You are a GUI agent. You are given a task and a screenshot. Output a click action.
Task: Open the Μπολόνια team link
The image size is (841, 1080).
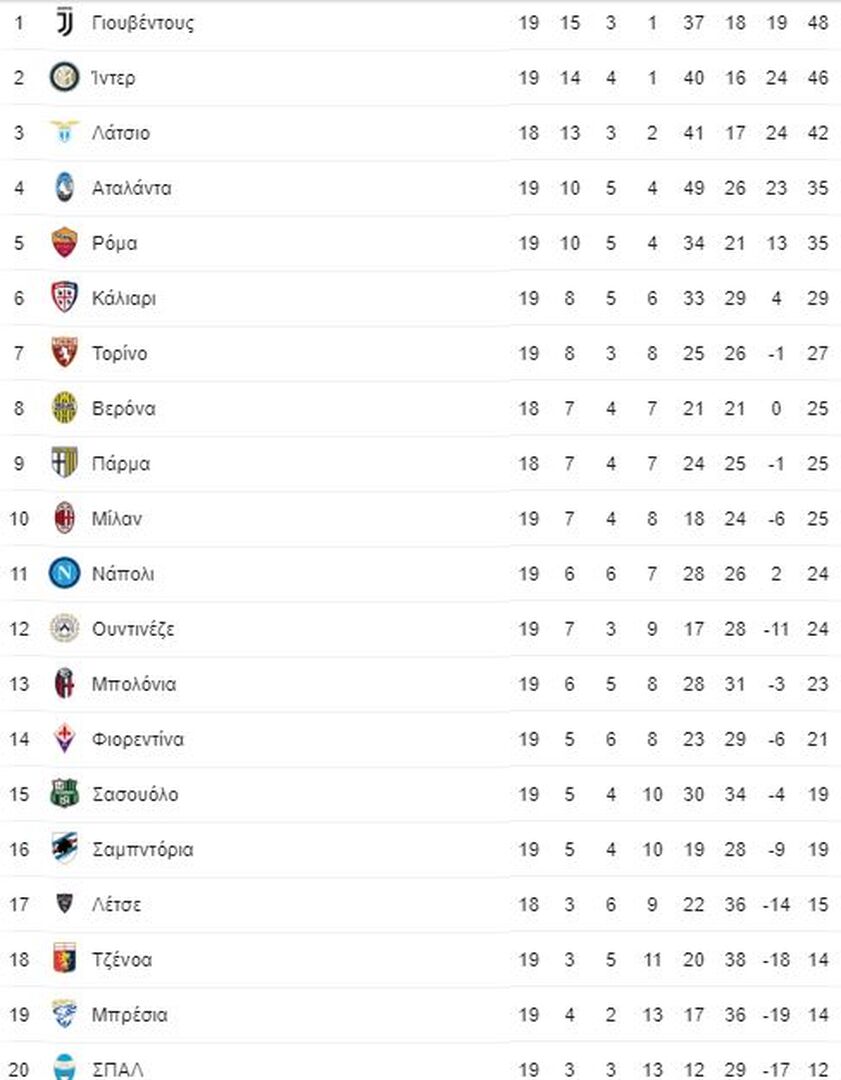pos(133,684)
